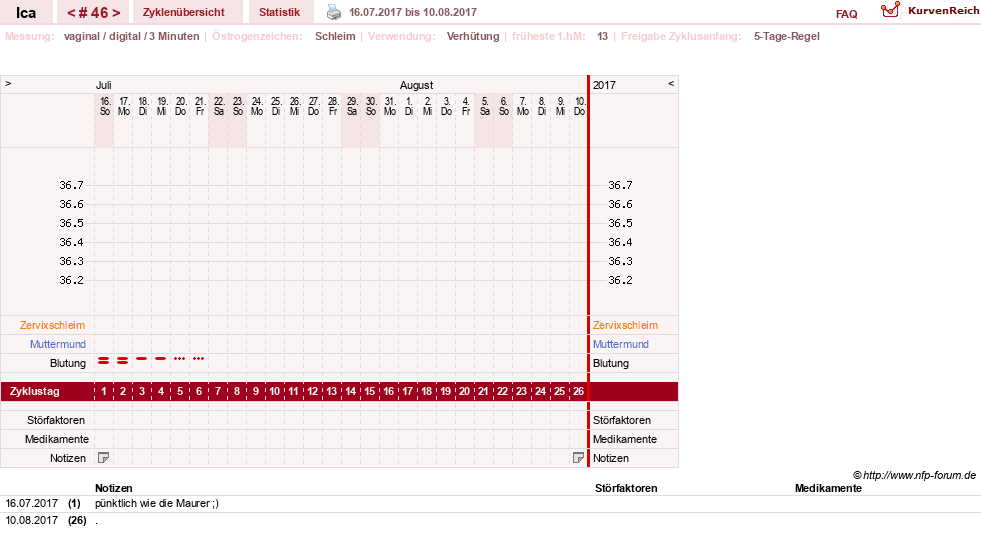Click the cycle number # 46
This screenshot has height=547, width=981.
click(93, 13)
